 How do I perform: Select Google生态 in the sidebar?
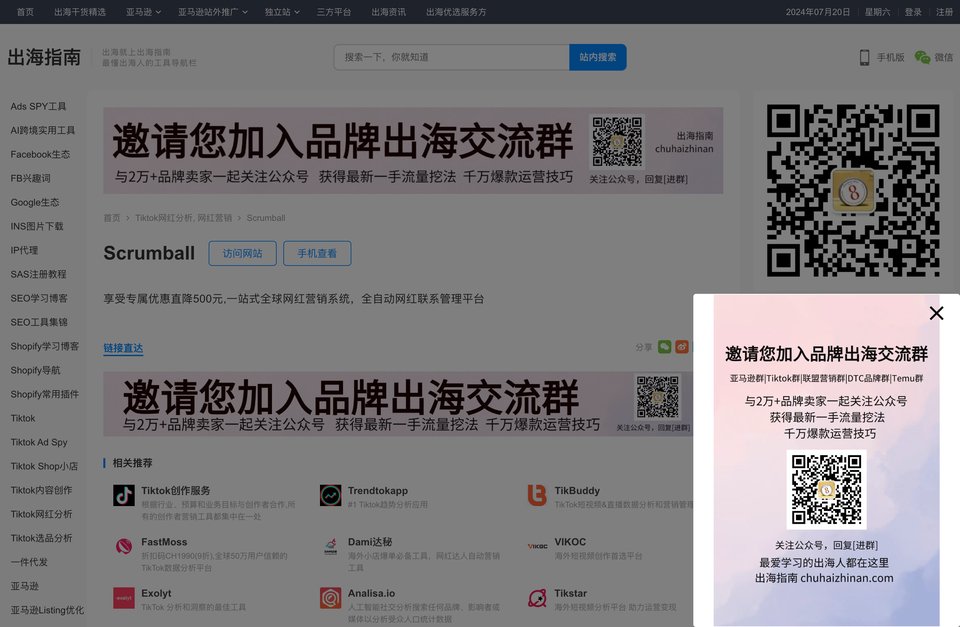click(34, 202)
